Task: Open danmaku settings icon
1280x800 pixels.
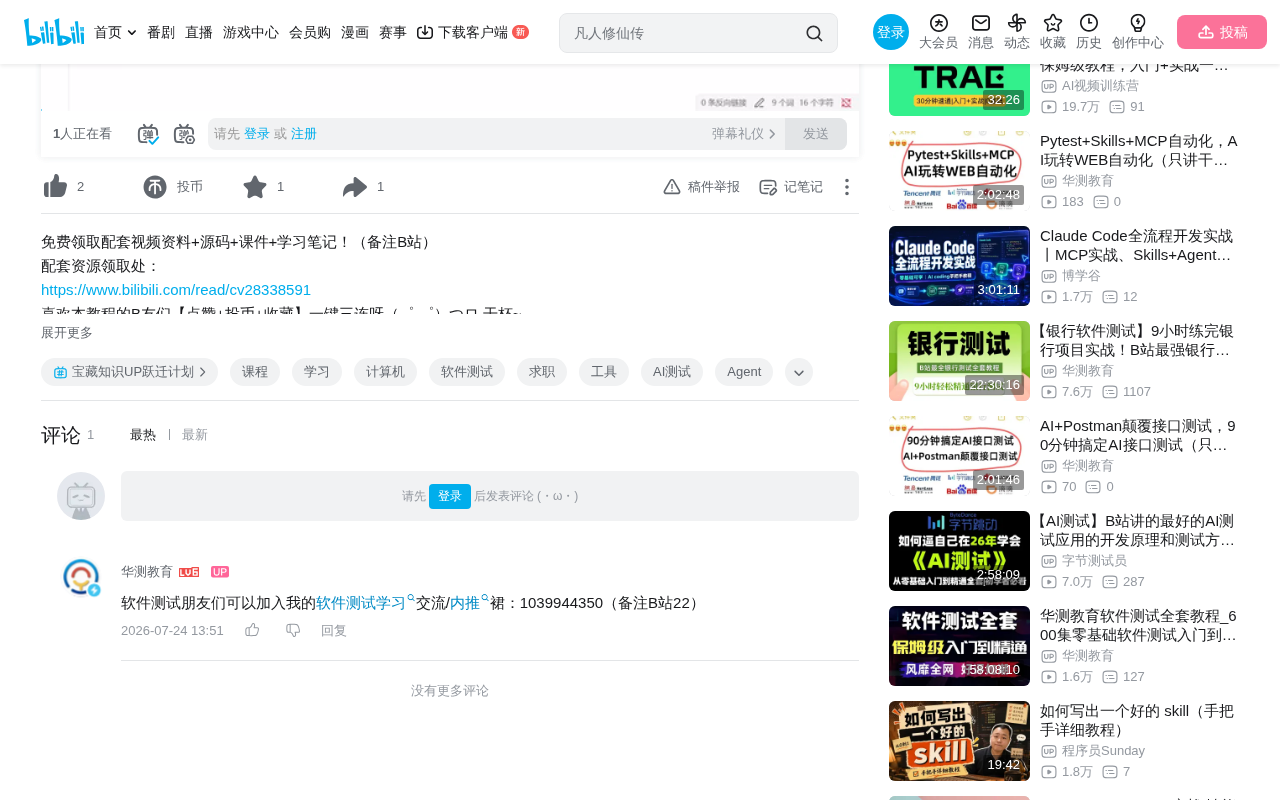Action: pyautogui.click(x=184, y=134)
